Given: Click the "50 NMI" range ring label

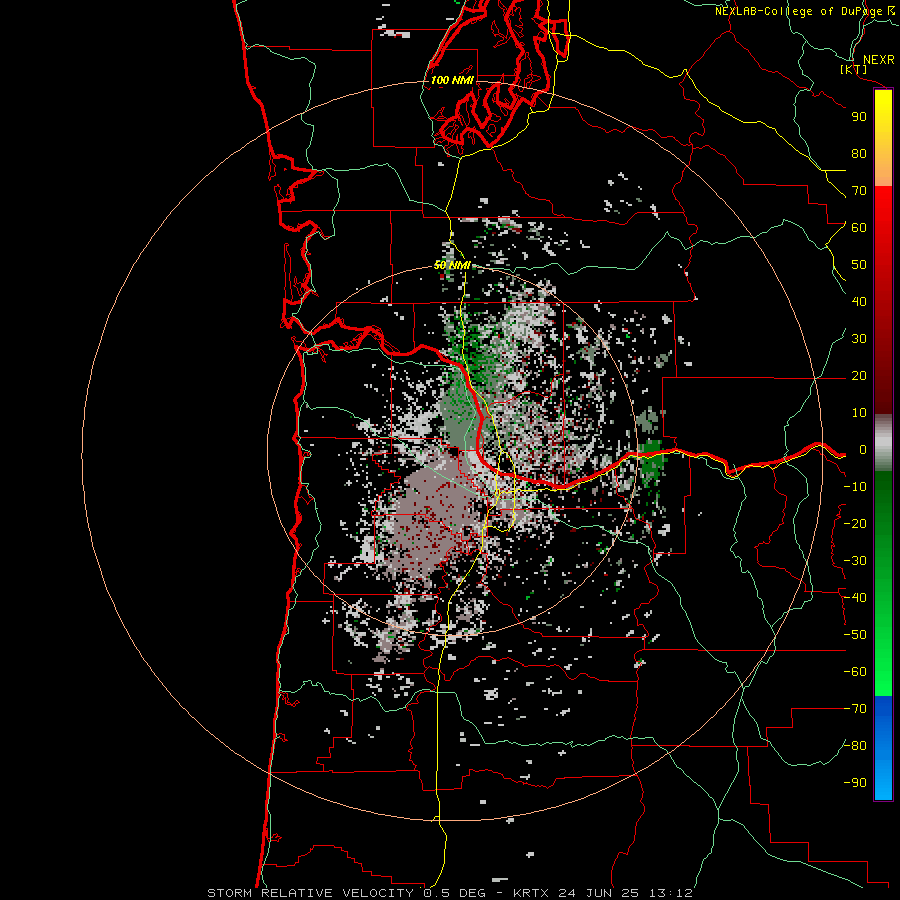Looking at the screenshot, I should point(452,265).
